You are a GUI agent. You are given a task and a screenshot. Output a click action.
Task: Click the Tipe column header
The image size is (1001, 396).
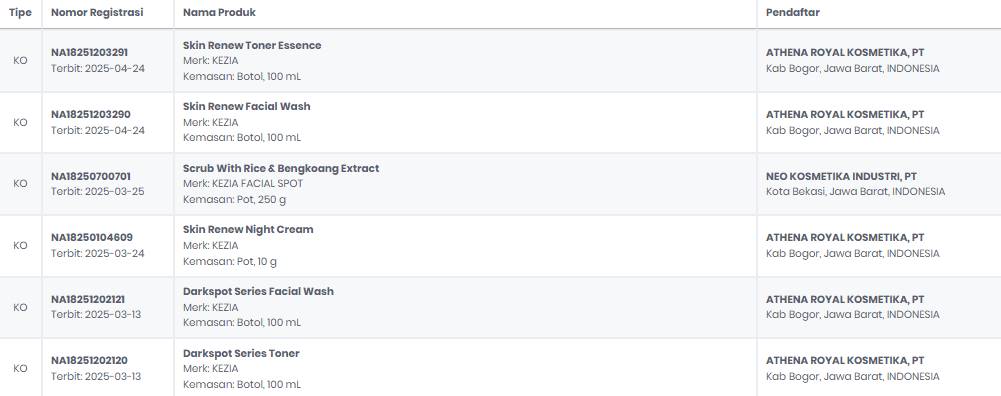20,13
